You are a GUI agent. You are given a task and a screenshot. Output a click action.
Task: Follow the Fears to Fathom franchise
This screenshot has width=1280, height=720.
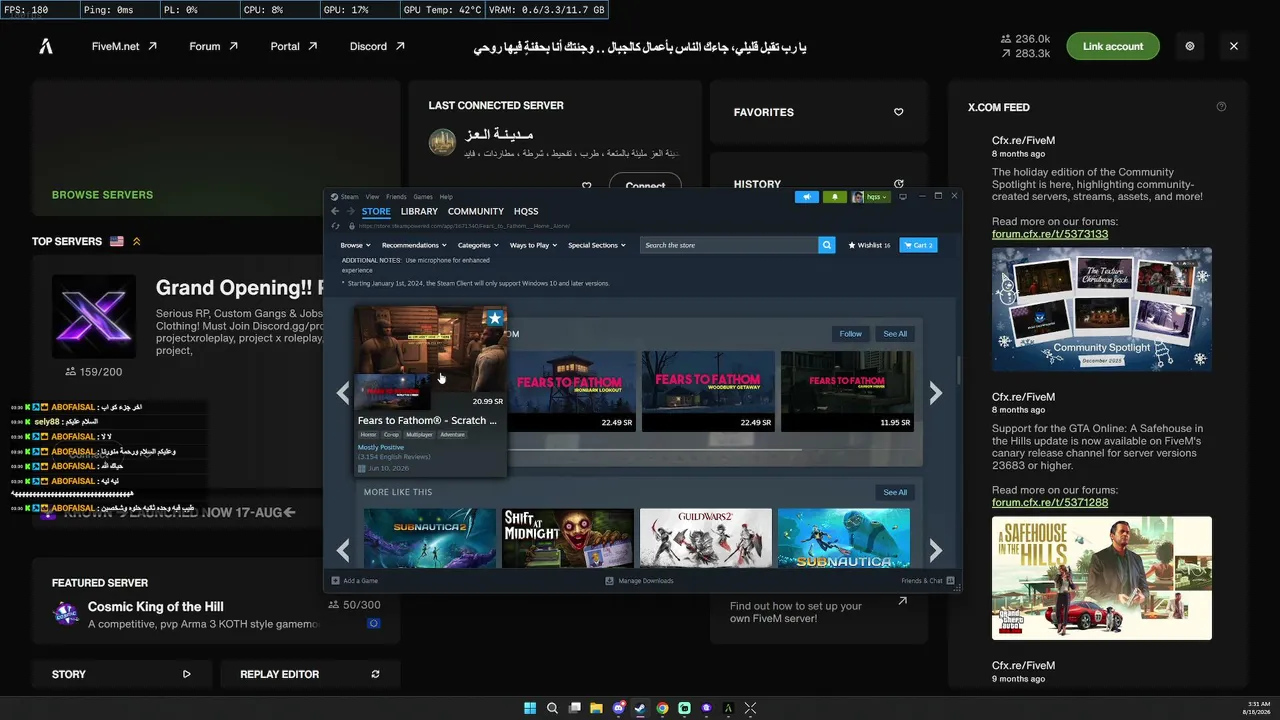coord(851,334)
